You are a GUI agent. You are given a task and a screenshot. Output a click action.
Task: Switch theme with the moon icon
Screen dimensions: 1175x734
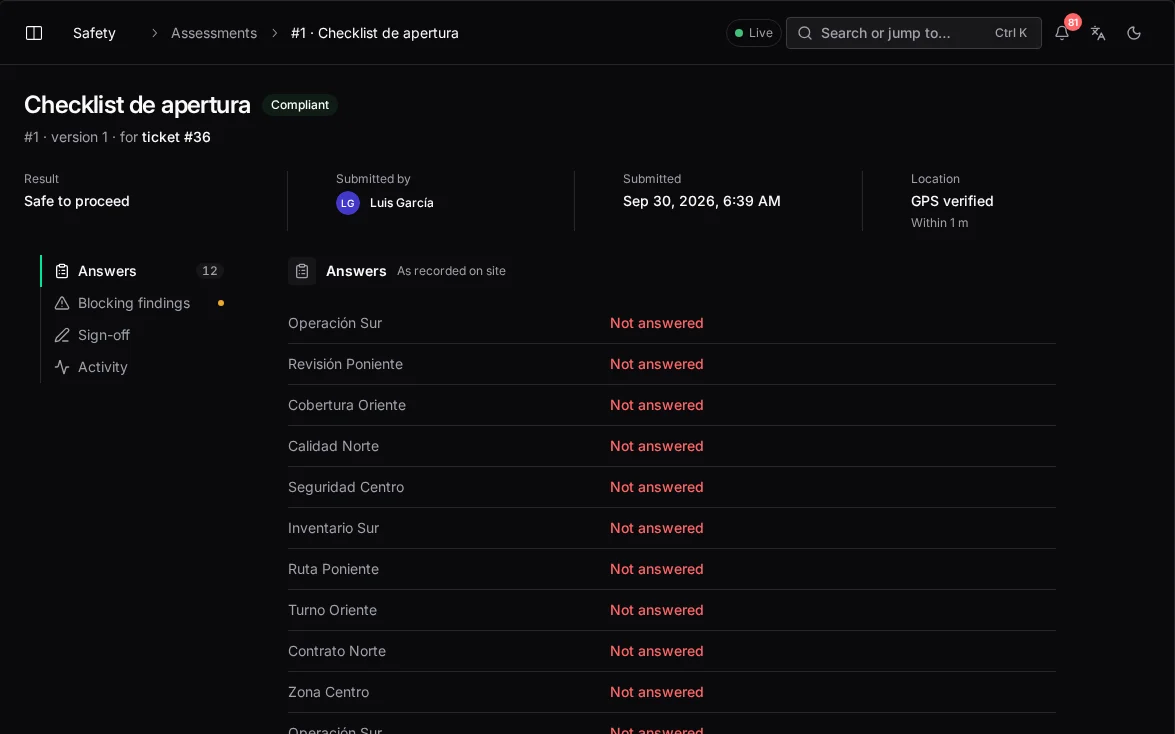coord(1134,33)
